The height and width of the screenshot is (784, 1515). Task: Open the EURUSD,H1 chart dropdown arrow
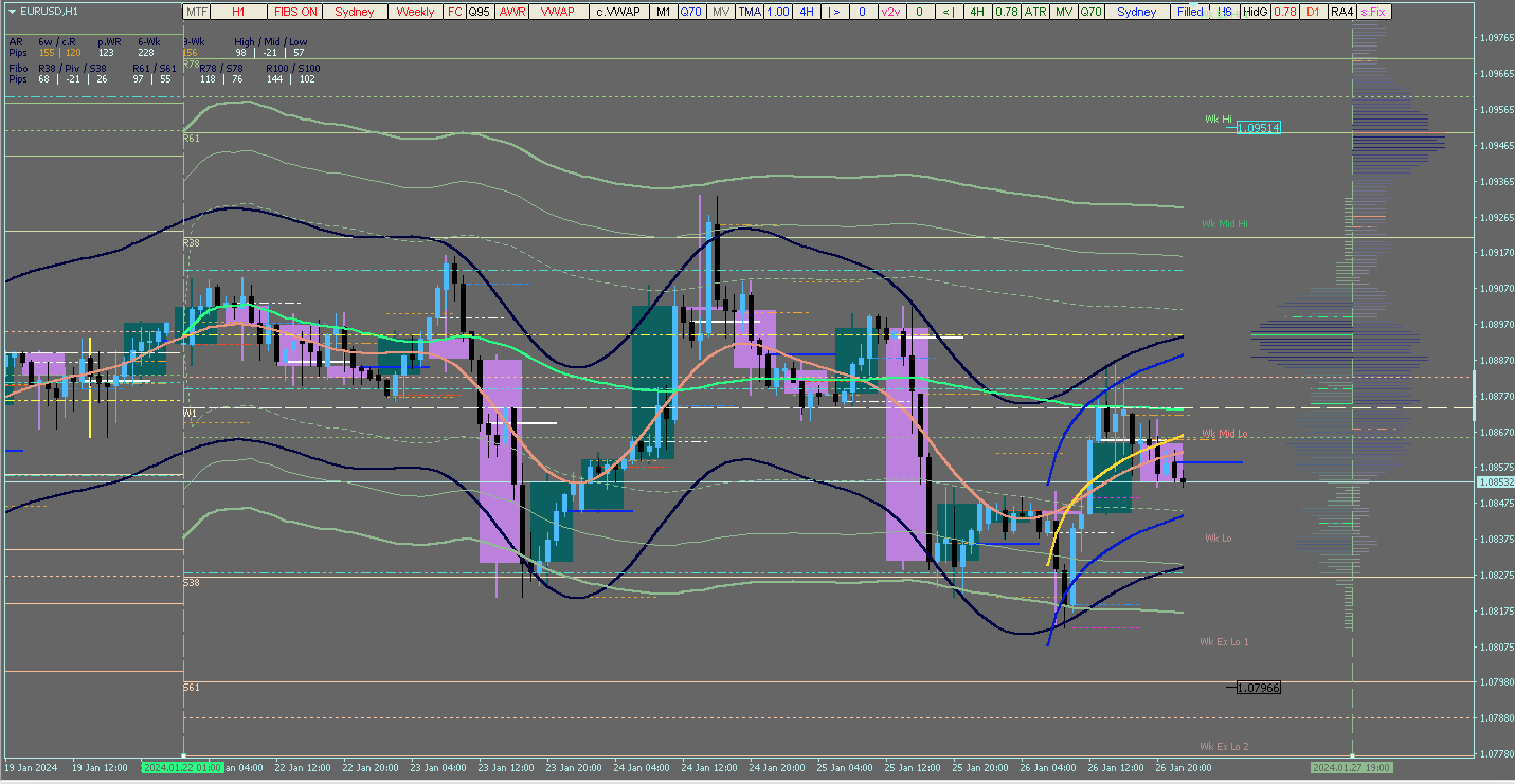tap(12, 12)
